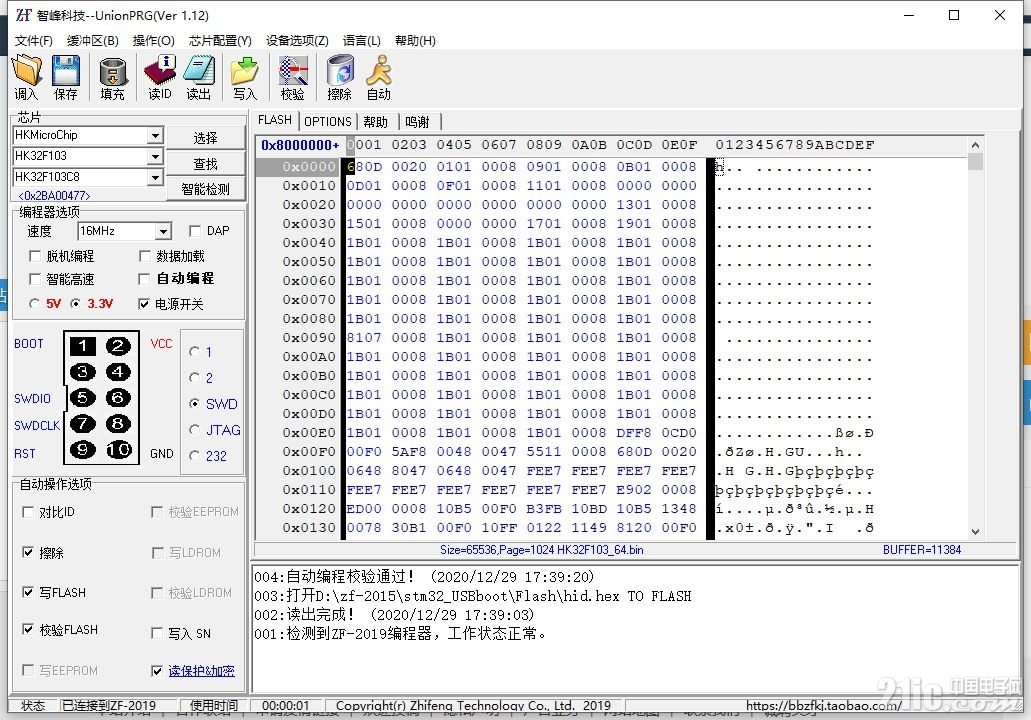Viewport: 1031px width, 720px height.
Task: Select interface mode radio button 2
Action: (194, 378)
